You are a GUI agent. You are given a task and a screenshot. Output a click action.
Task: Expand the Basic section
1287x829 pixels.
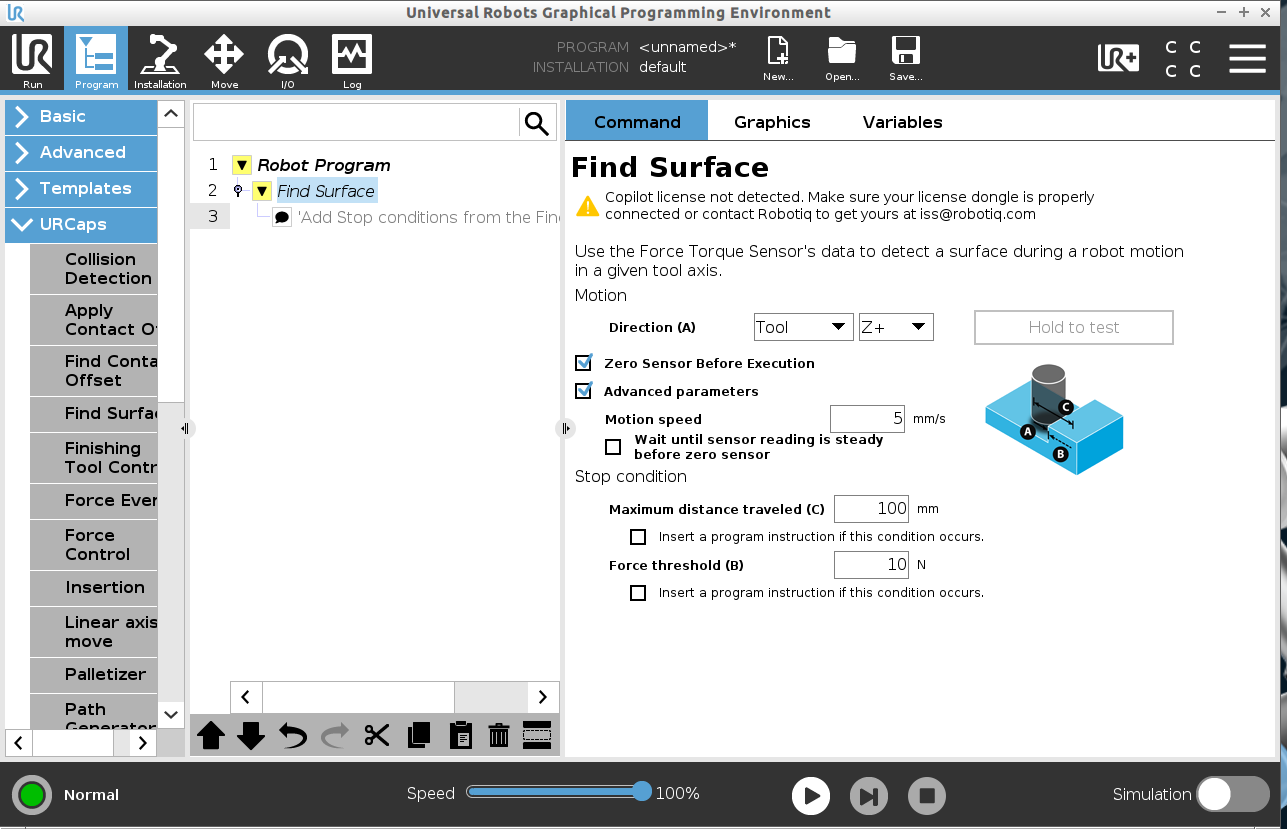click(81, 116)
